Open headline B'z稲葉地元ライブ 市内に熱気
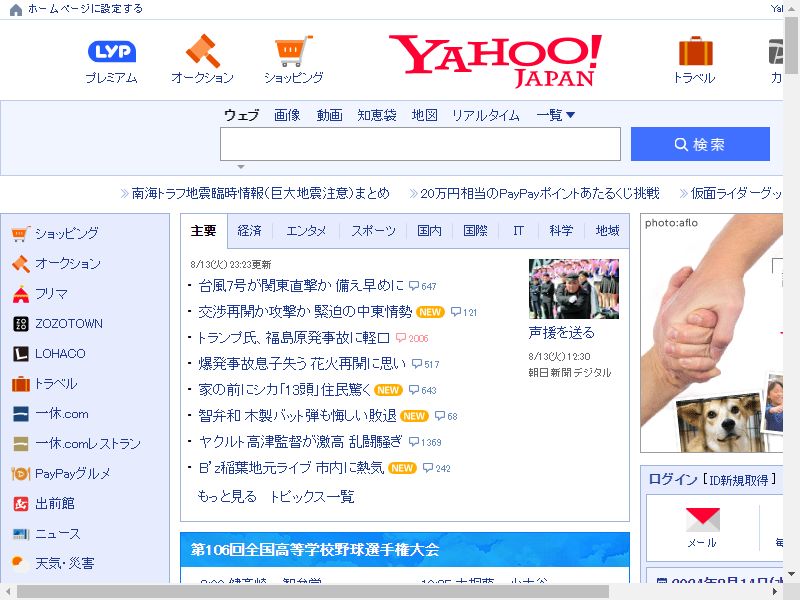Screen dimensions: 800x600 click(291, 468)
